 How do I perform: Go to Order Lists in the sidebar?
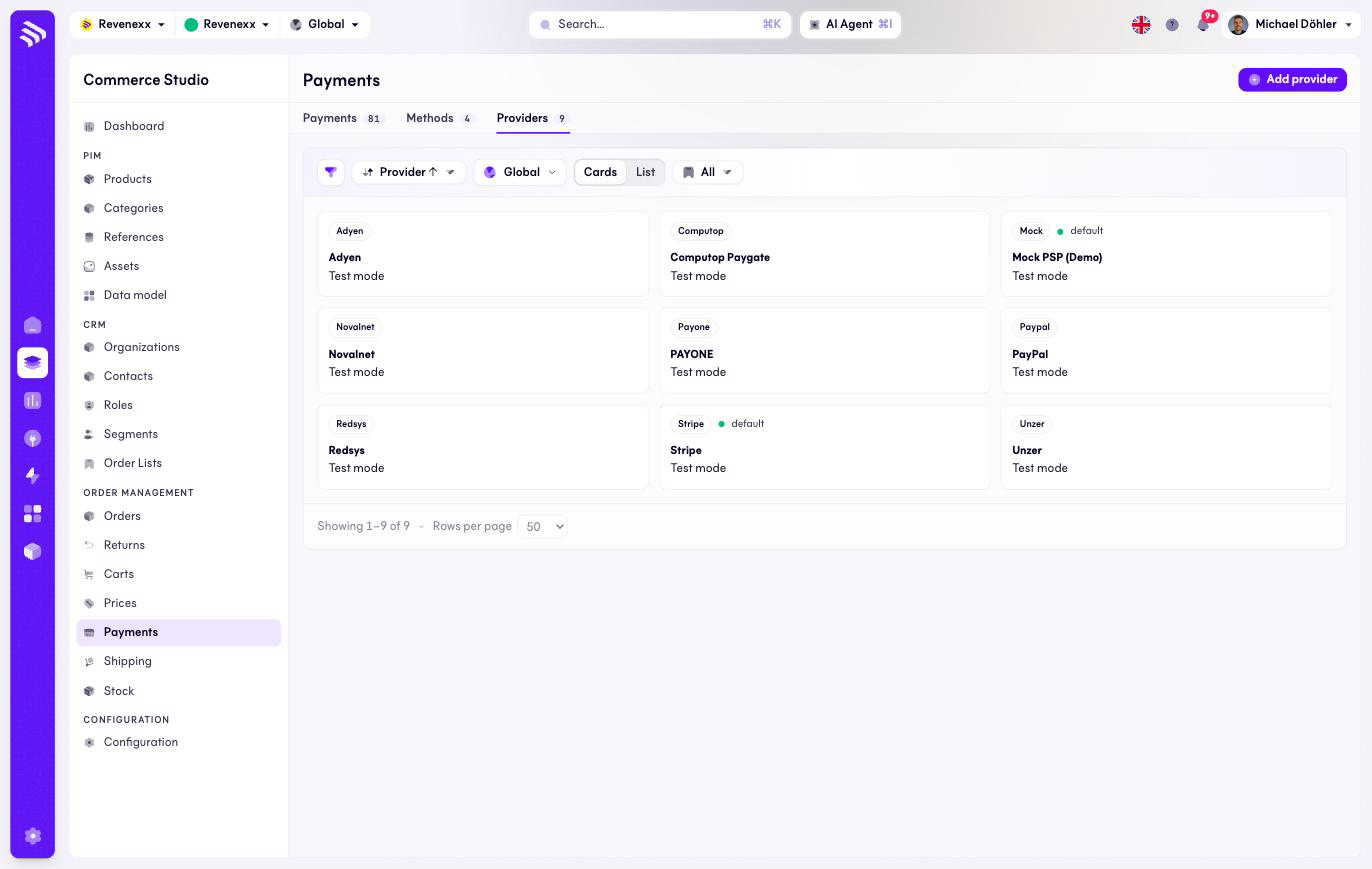[x=179, y=463]
